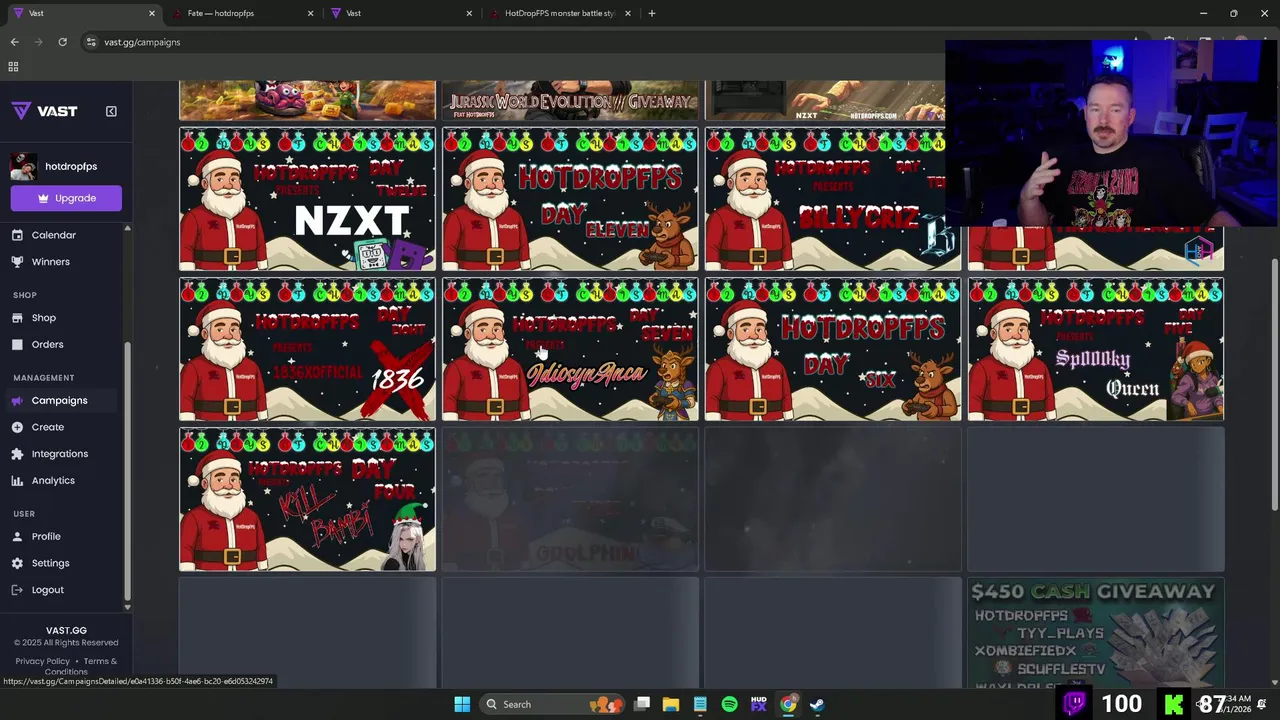Open Orders in the sidebar

point(48,344)
